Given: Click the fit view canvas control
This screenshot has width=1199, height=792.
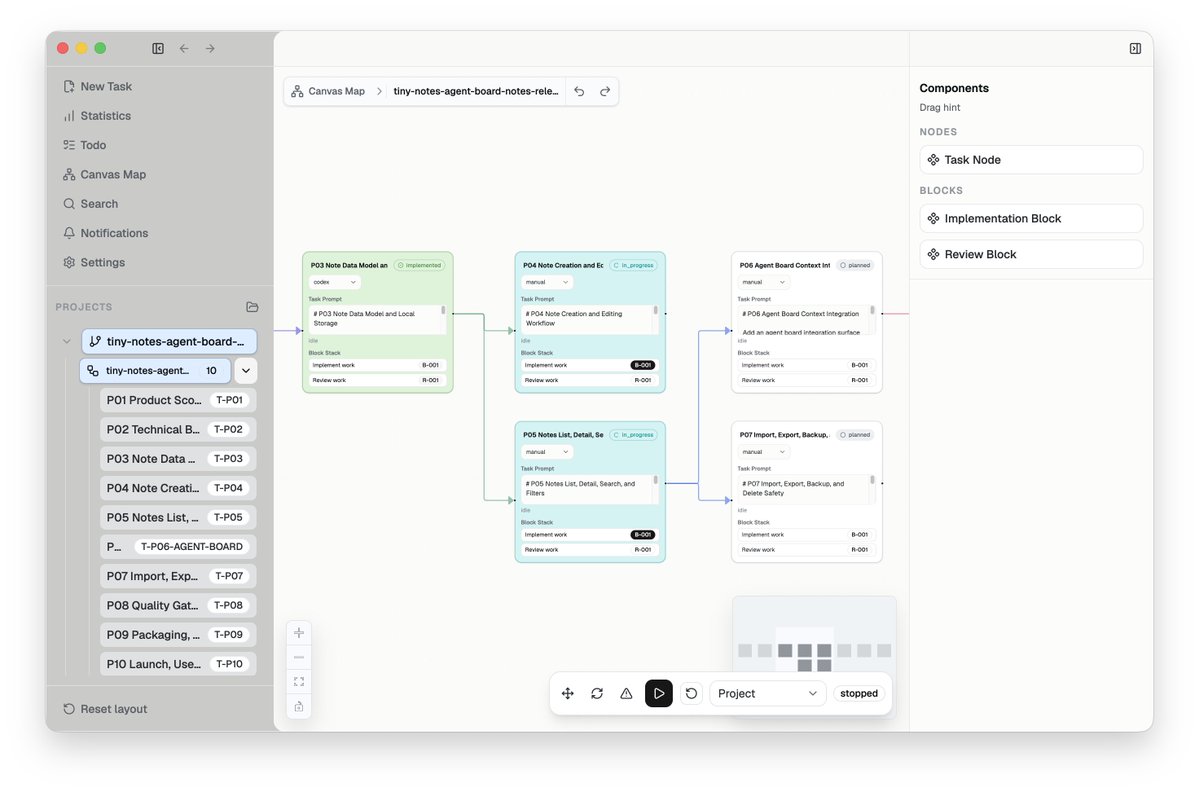Looking at the screenshot, I should point(299,681).
